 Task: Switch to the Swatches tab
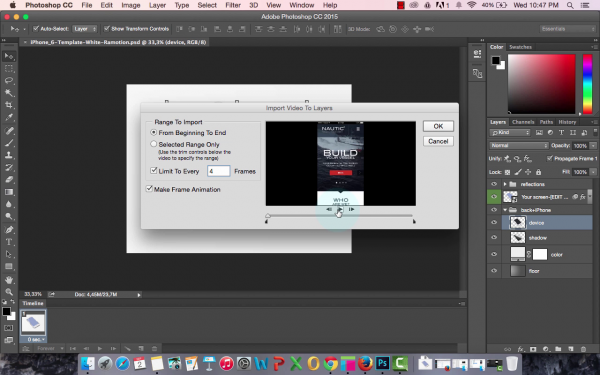tap(520, 47)
